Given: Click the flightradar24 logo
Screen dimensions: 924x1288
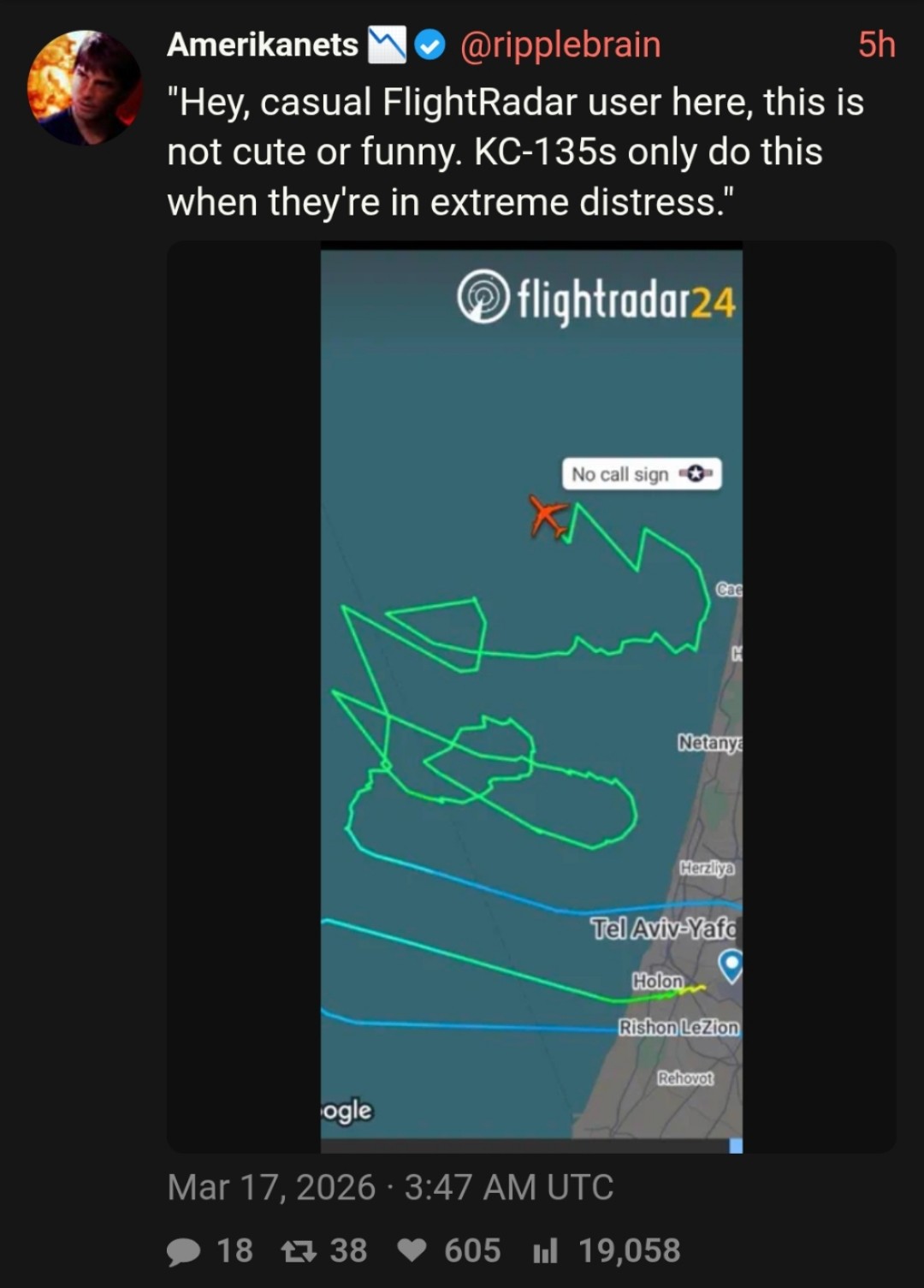Looking at the screenshot, I should click(x=596, y=299).
